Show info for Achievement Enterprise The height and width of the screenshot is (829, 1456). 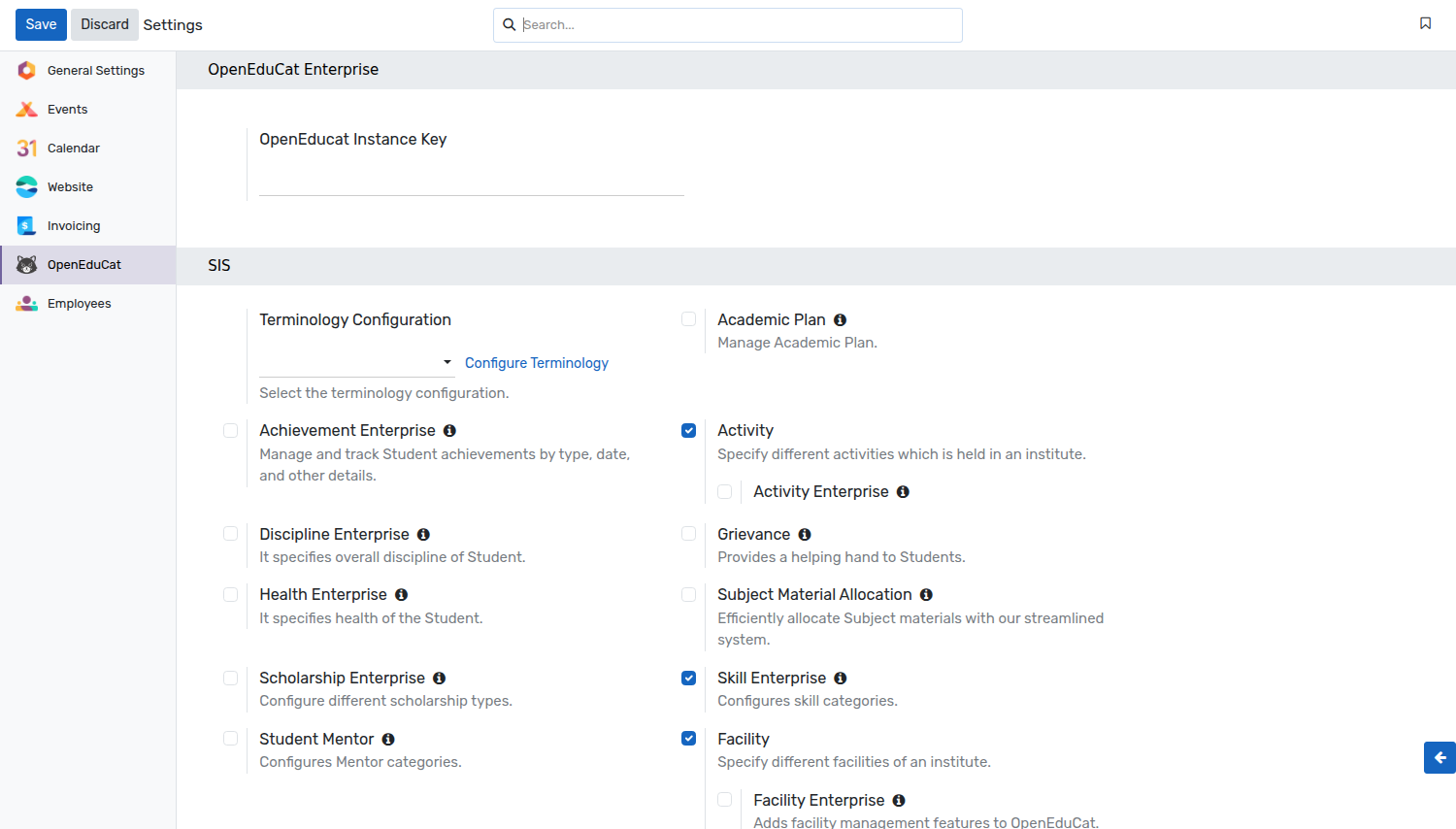(x=449, y=431)
